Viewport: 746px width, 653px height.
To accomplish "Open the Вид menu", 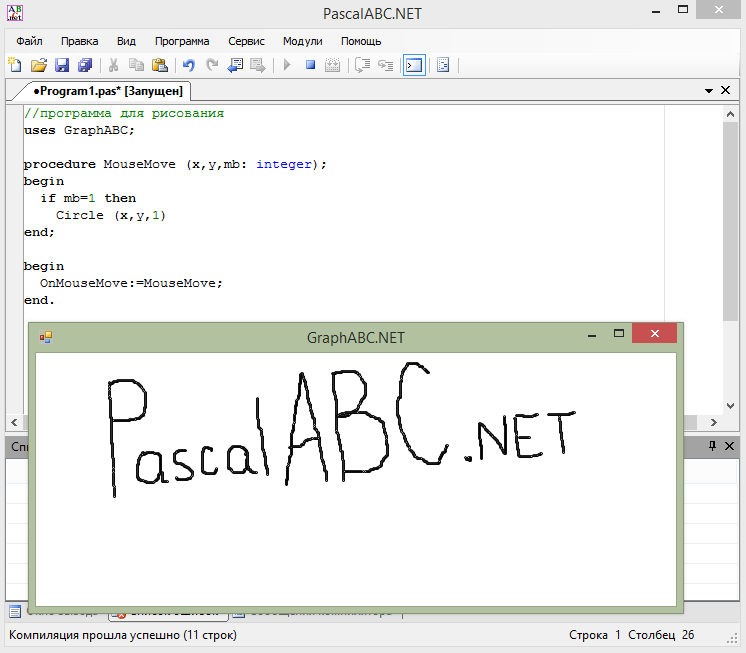I will [126, 41].
